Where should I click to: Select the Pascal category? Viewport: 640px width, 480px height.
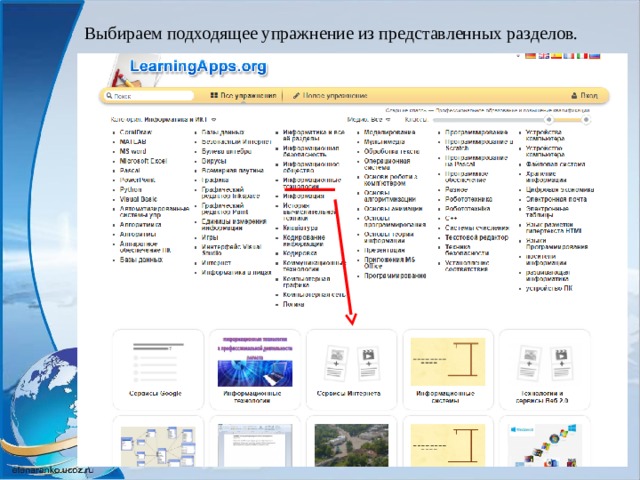coord(130,171)
